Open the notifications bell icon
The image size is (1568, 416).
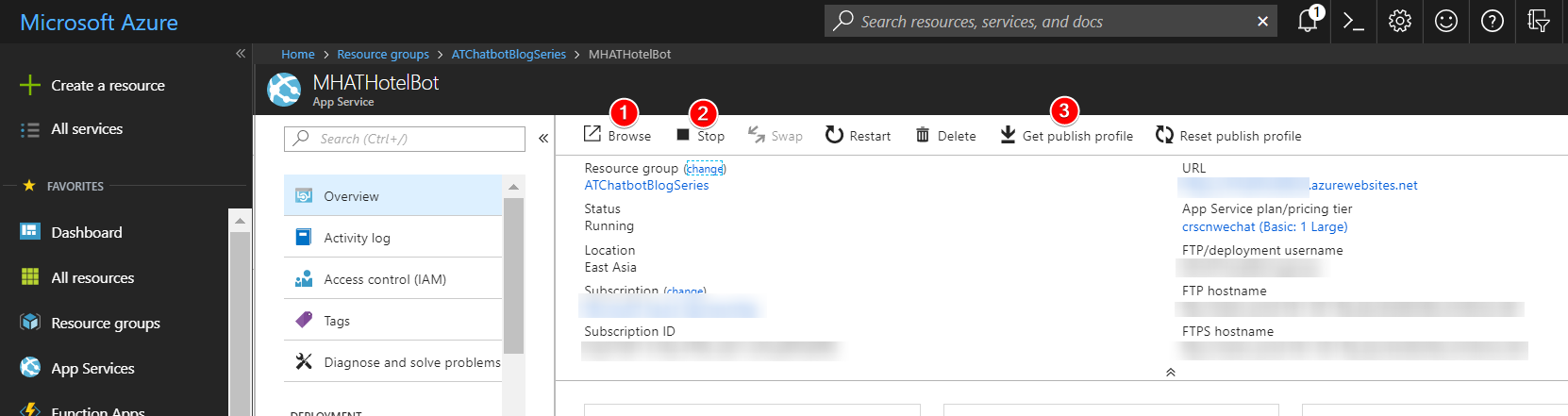click(x=1308, y=21)
